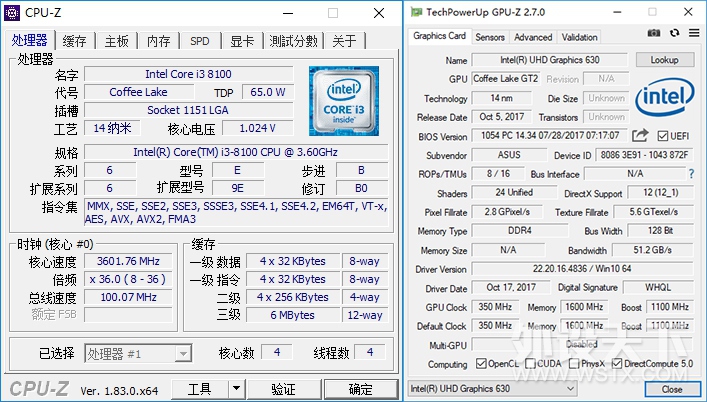Screen dimensions: 707x402
Task: Click the 3601.76 MHz core speed value
Action: pos(129,261)
